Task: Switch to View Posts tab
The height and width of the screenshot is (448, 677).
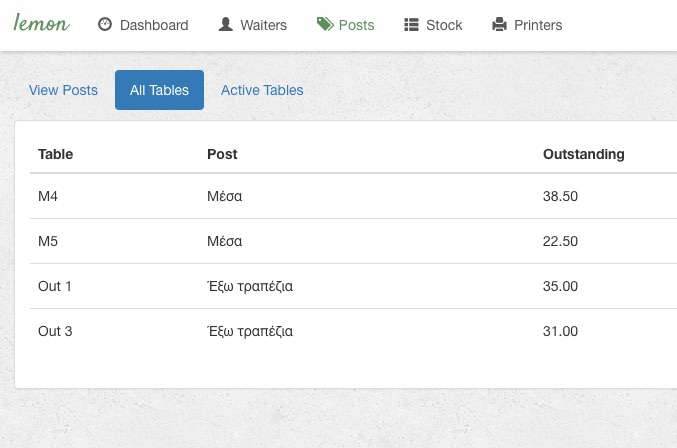Action: [63, 90]
